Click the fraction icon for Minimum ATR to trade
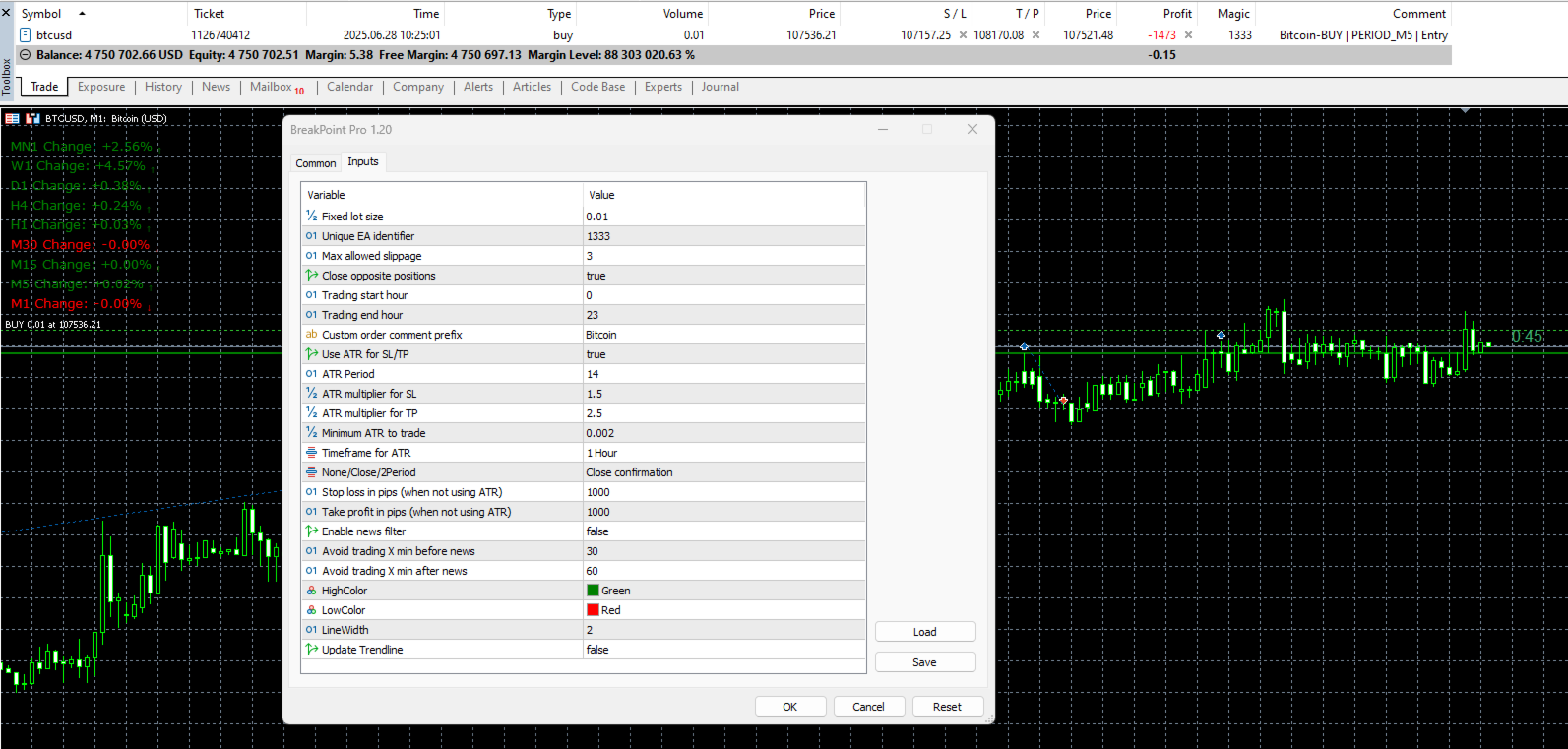Image resolution: width=1568 pixels, height=749 pixels. (311, 432)
